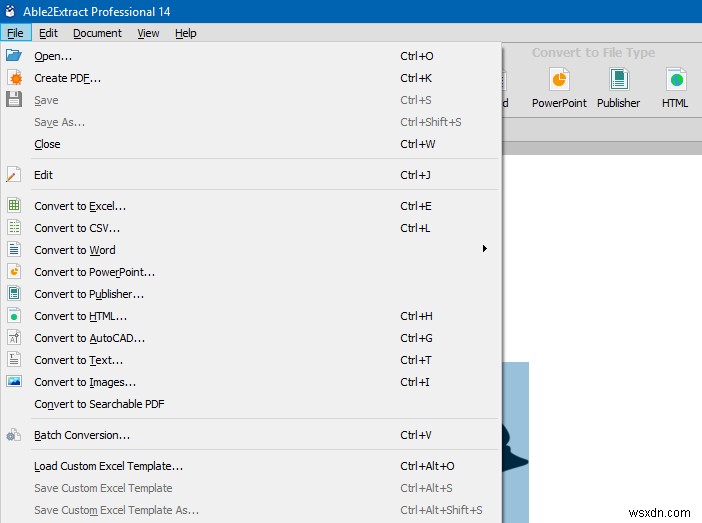Click the Save Custom Excel Template entry
Image resolution: width=702 pixels, height=523 pixels.
click(x=251, y=488)
